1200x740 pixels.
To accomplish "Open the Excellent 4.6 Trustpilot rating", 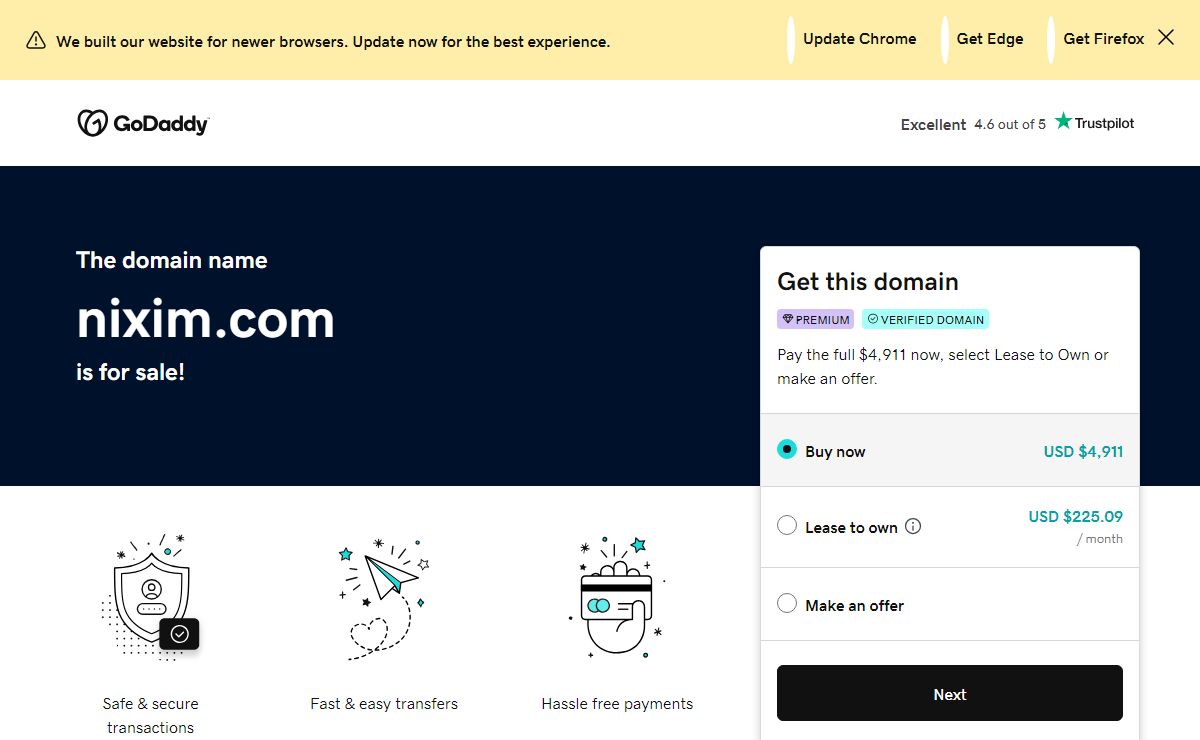I will coord(972,124).
